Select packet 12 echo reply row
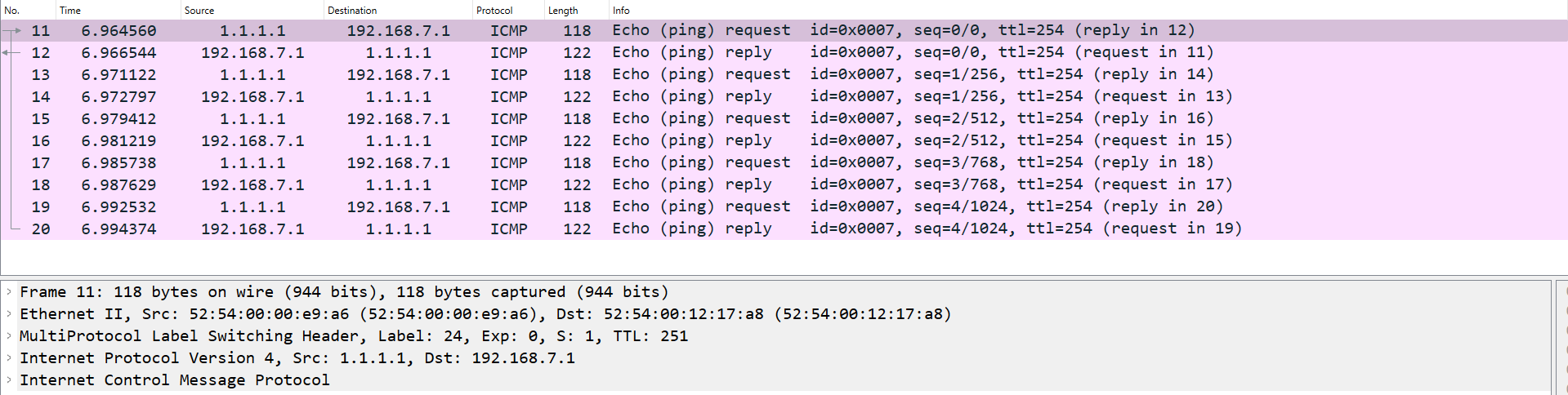Screen dimensions: 1568x395 click(x=490, y=53)
